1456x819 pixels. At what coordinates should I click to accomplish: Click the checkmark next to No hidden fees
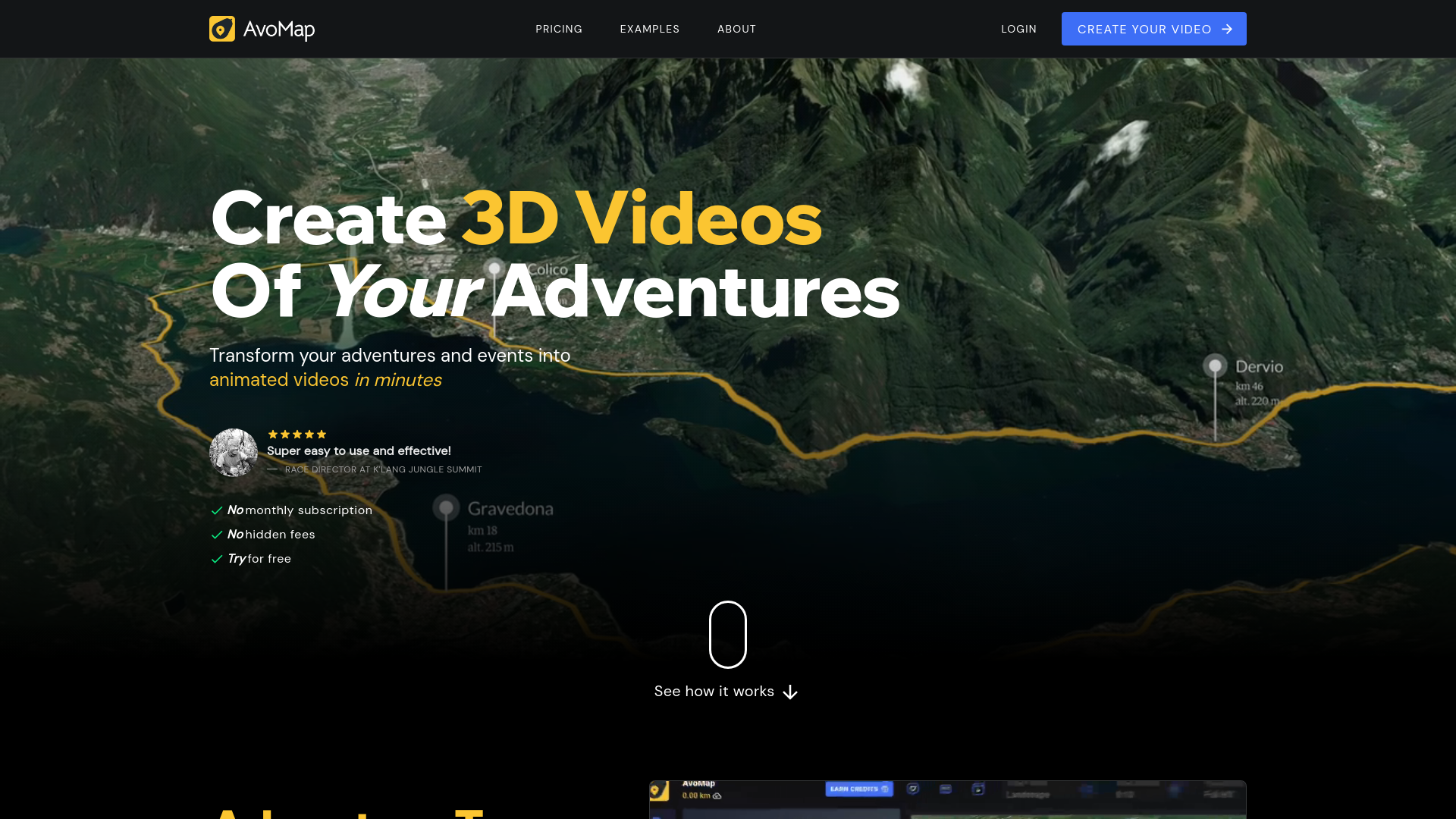(x=217, y=535)
